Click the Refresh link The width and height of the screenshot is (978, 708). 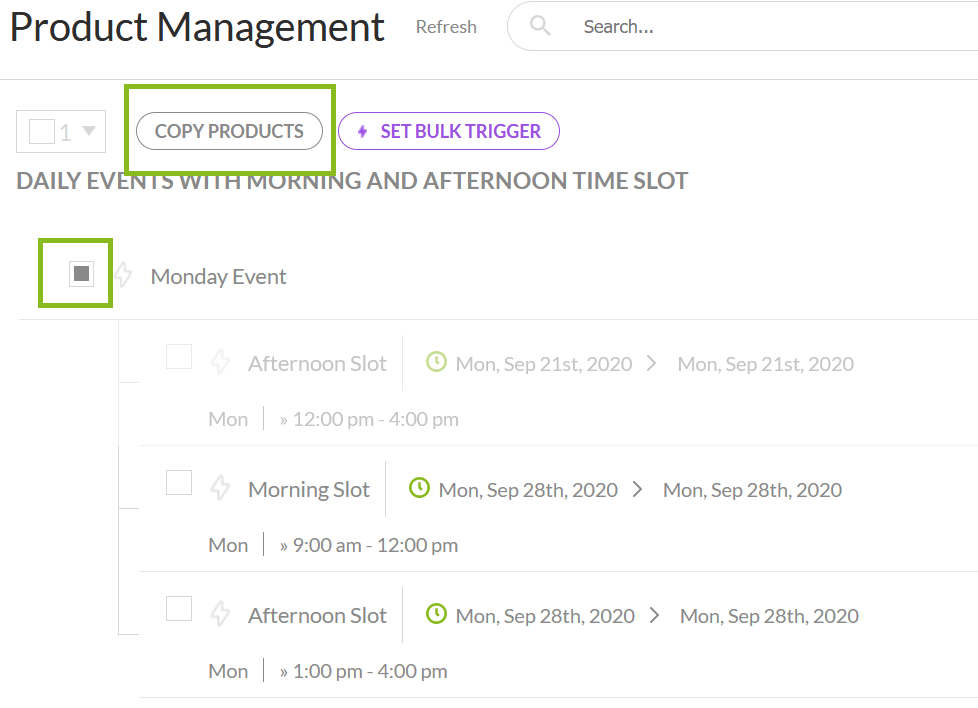446,27
